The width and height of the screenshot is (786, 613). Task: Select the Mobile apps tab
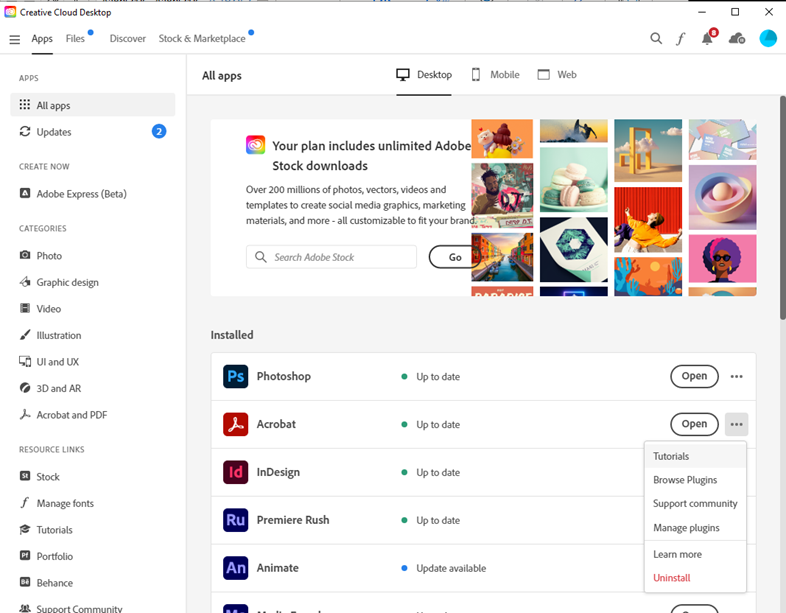495,75
